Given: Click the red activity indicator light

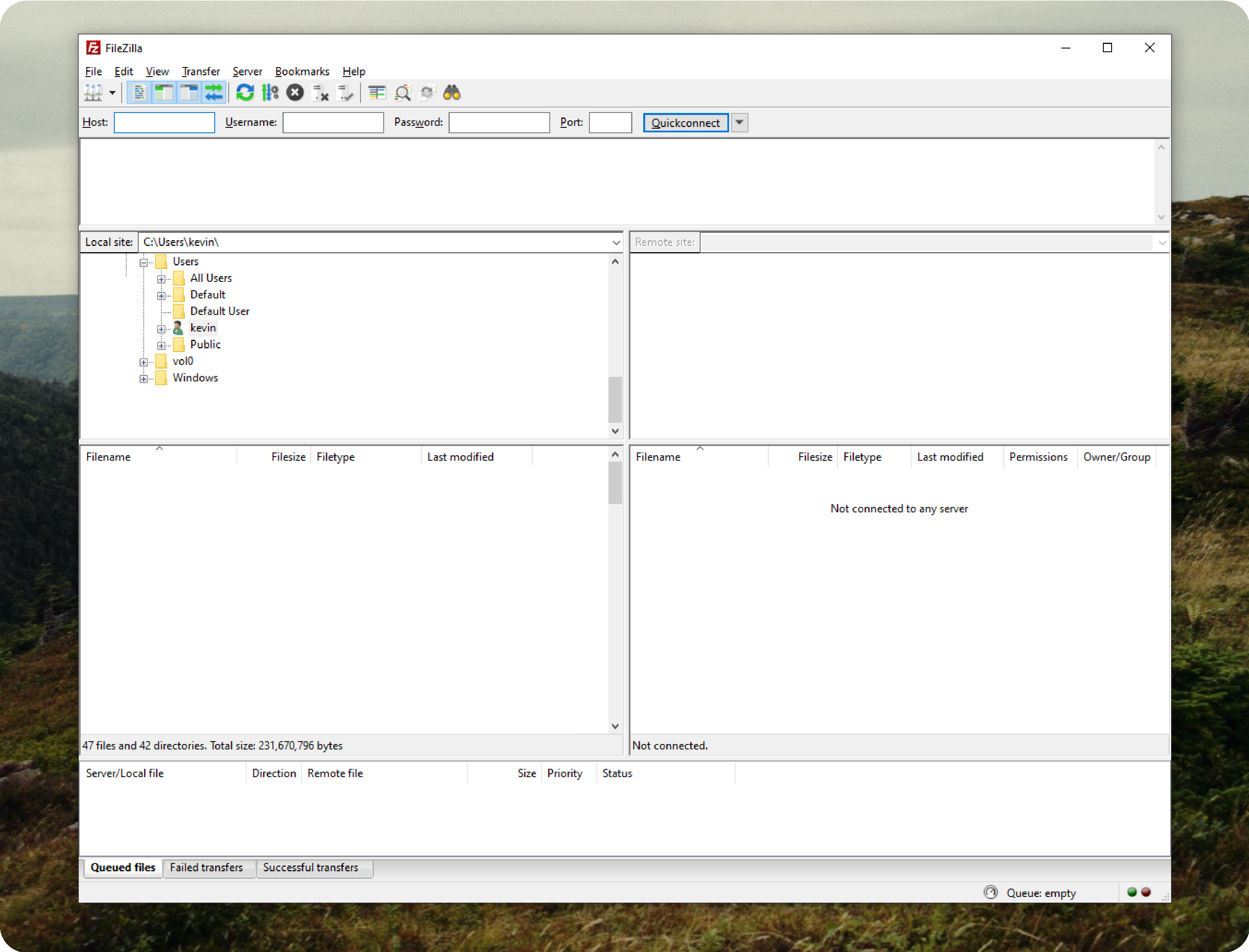Looking at the screenshot, I should 1146,892.
